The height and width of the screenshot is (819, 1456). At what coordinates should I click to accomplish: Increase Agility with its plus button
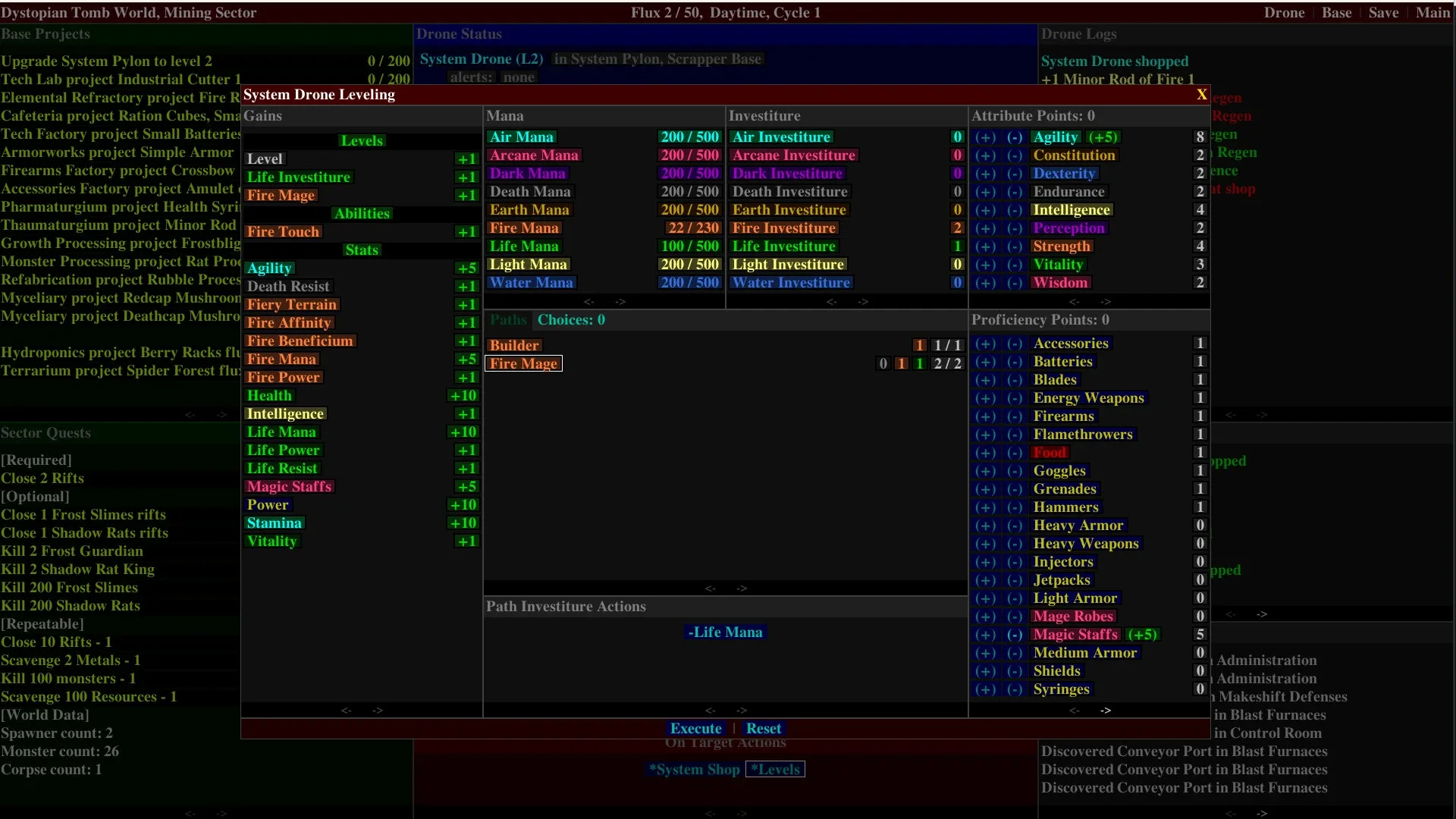click(985, 137)
